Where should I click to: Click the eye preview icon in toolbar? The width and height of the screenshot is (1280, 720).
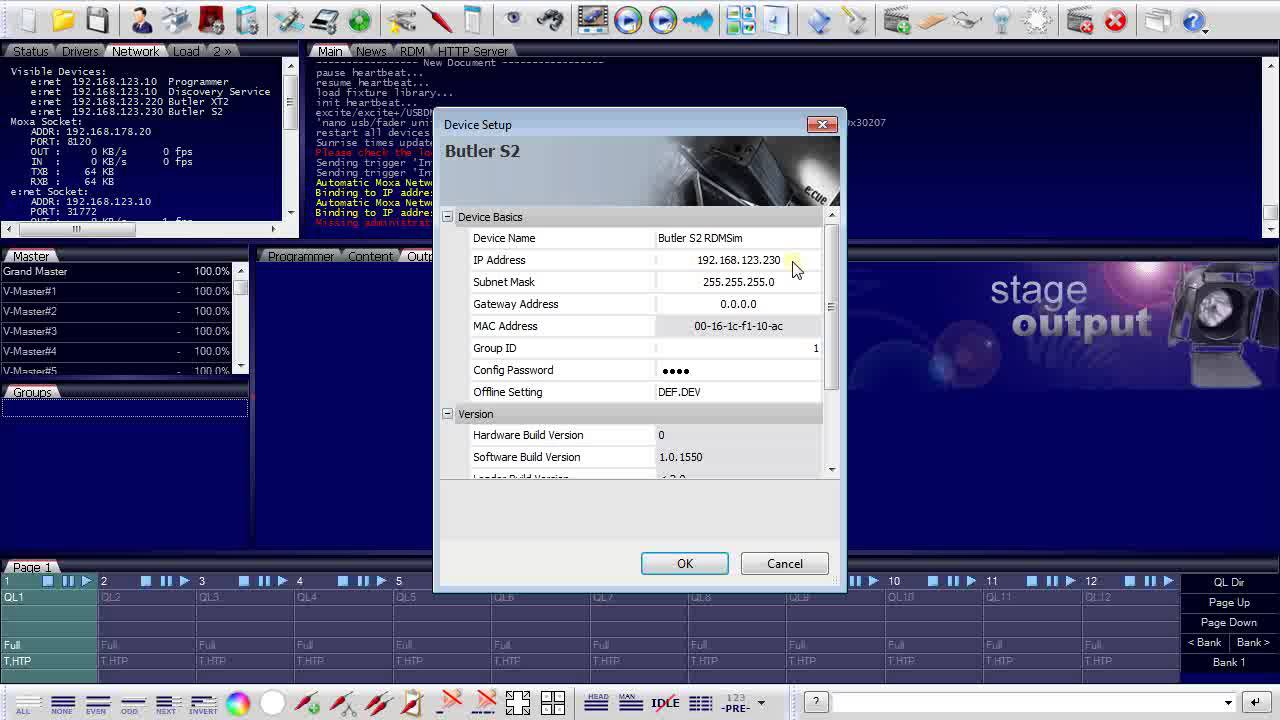pyautogui.click(x=514, y=19)
